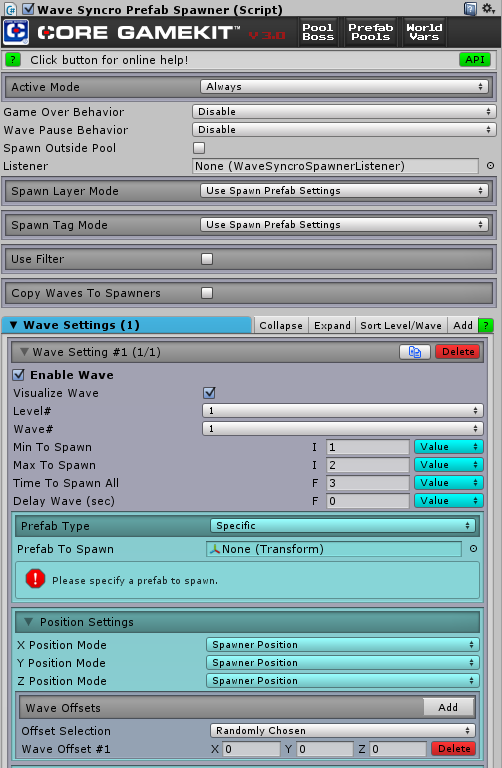
Task: Open Spawn Layer Mode dropdown
Action: [x=344, y=191]
